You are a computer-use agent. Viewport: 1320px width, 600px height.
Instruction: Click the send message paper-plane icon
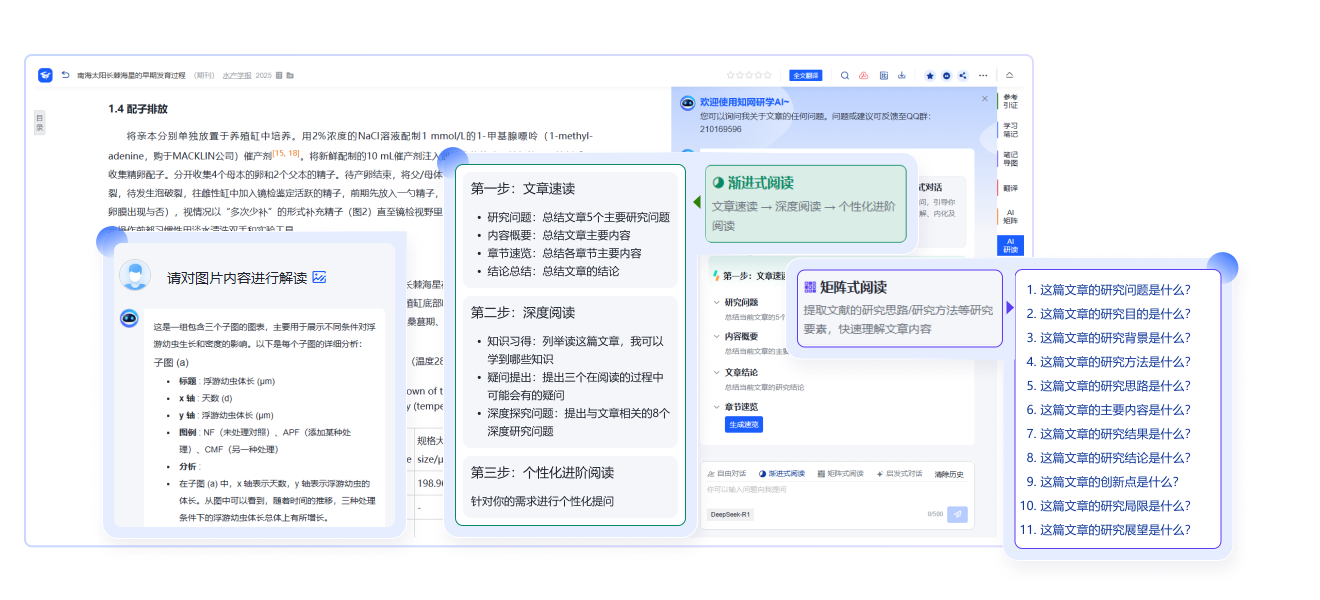coord(957,514)
